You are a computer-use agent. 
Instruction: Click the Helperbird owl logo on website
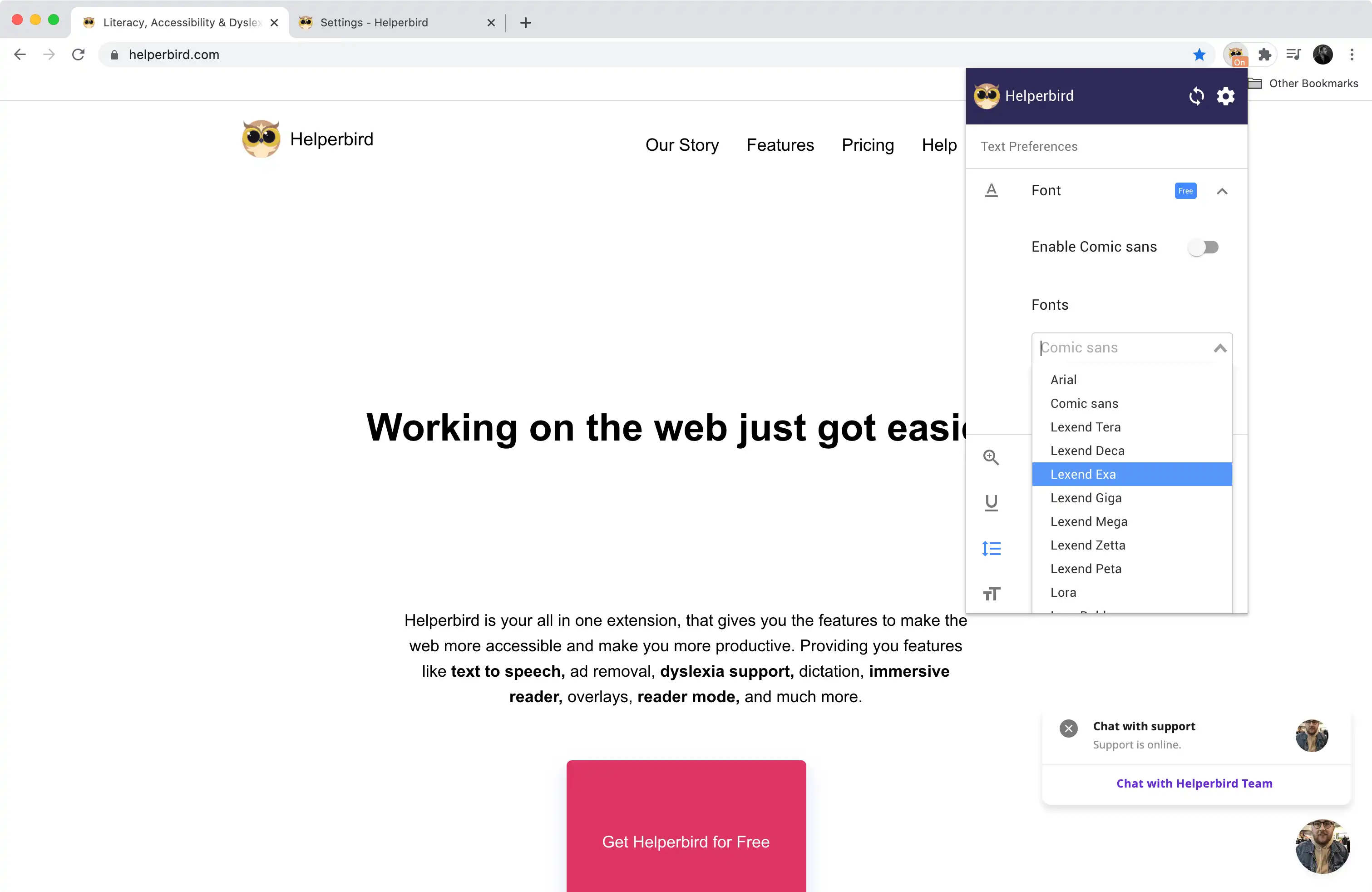tap(261, 139)
